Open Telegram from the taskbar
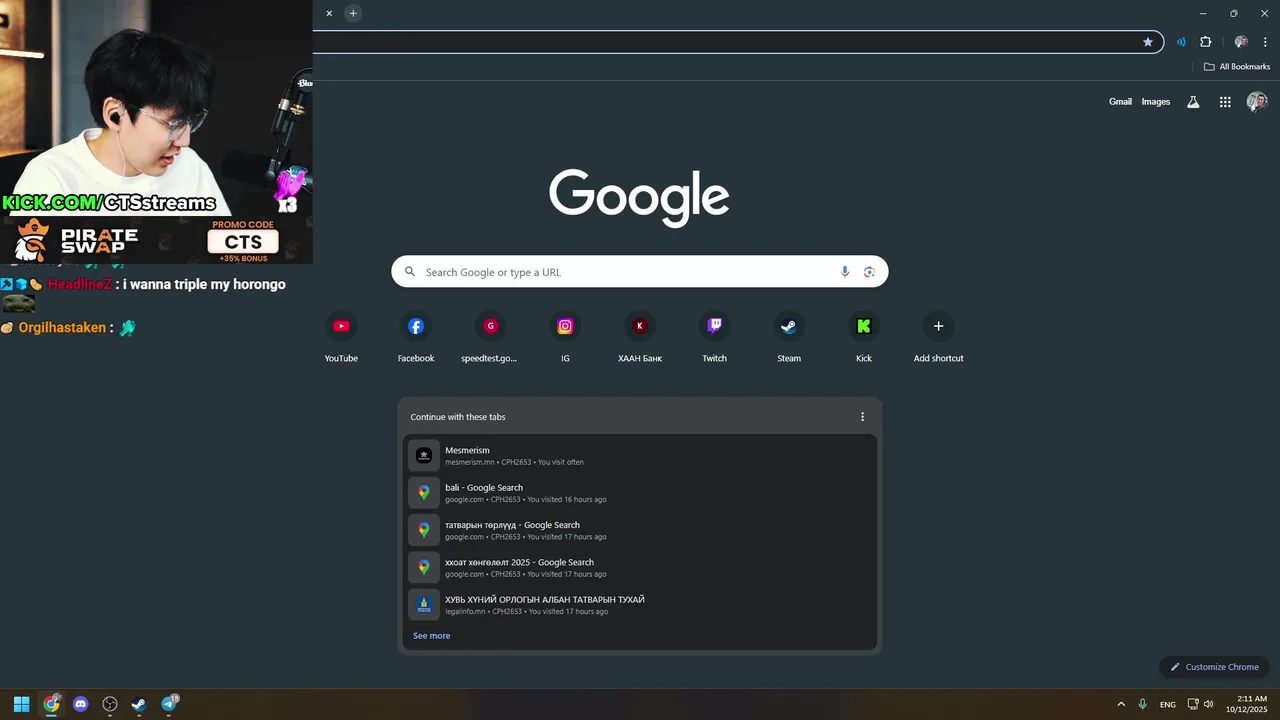 170,704
